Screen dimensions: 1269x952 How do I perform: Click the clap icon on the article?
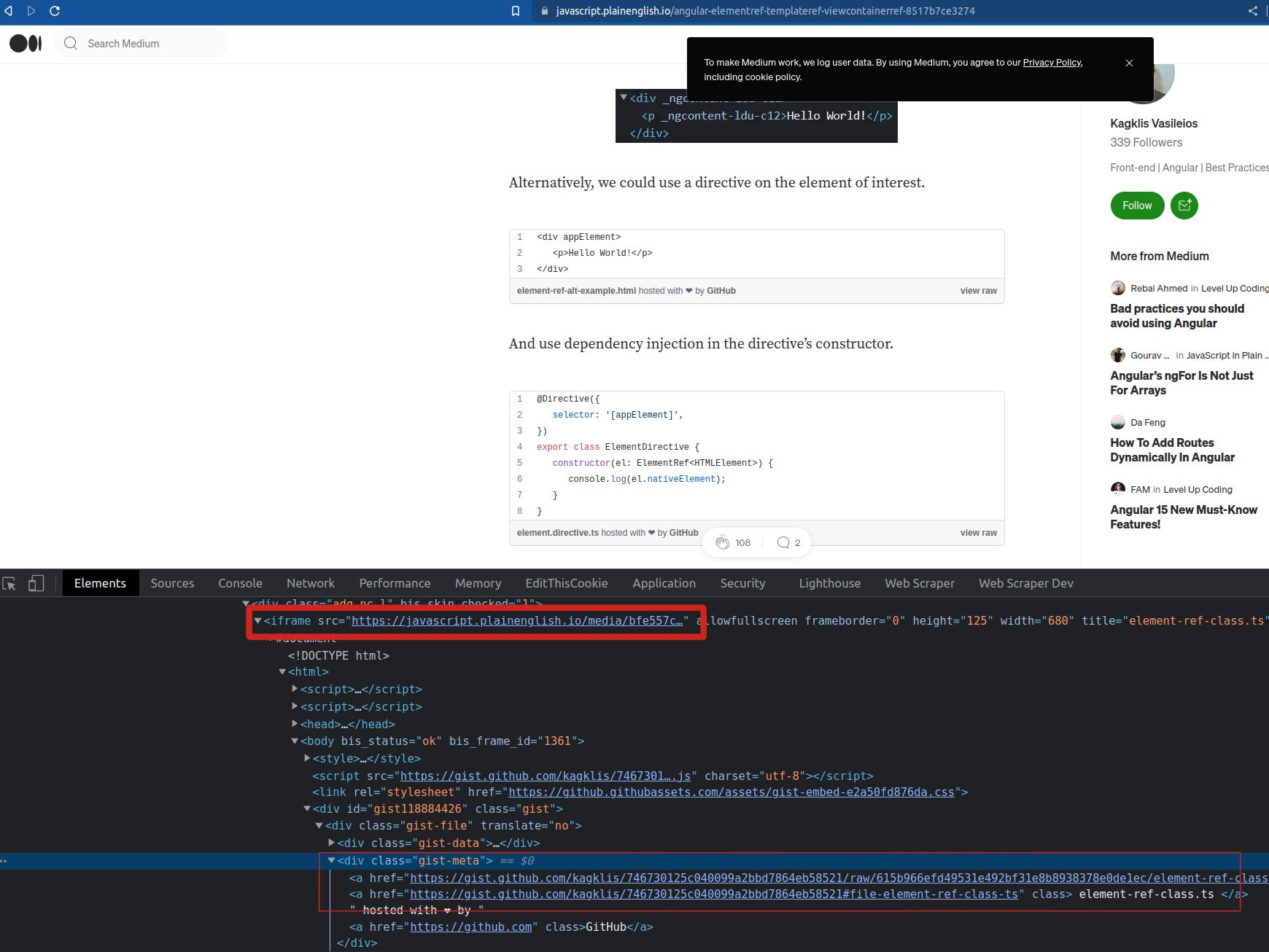(x=722, y=542)
